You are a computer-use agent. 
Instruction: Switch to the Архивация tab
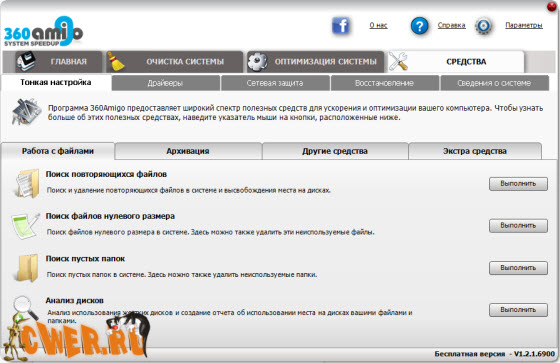[188, 151]
